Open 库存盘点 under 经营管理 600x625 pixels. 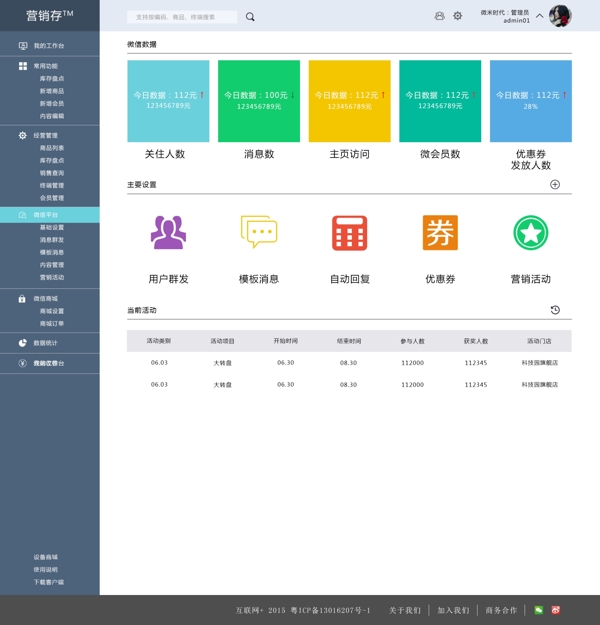coord(52,160)
